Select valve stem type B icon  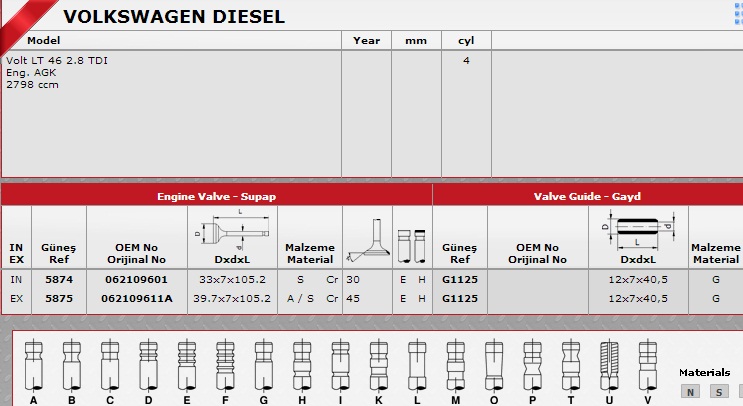(72, 365)
